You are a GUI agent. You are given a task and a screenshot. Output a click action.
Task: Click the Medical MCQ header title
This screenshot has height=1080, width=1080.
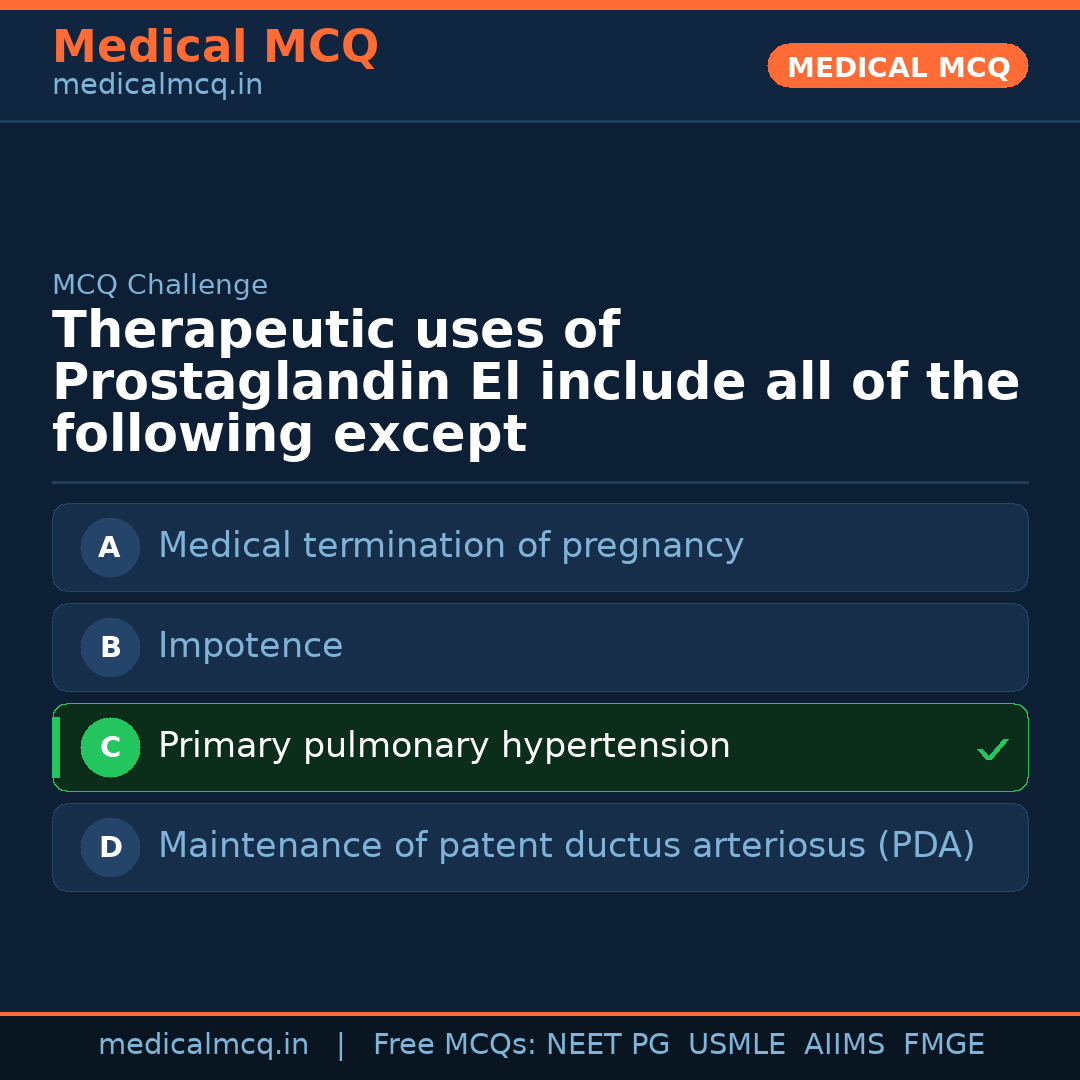[x=215, y=47]
